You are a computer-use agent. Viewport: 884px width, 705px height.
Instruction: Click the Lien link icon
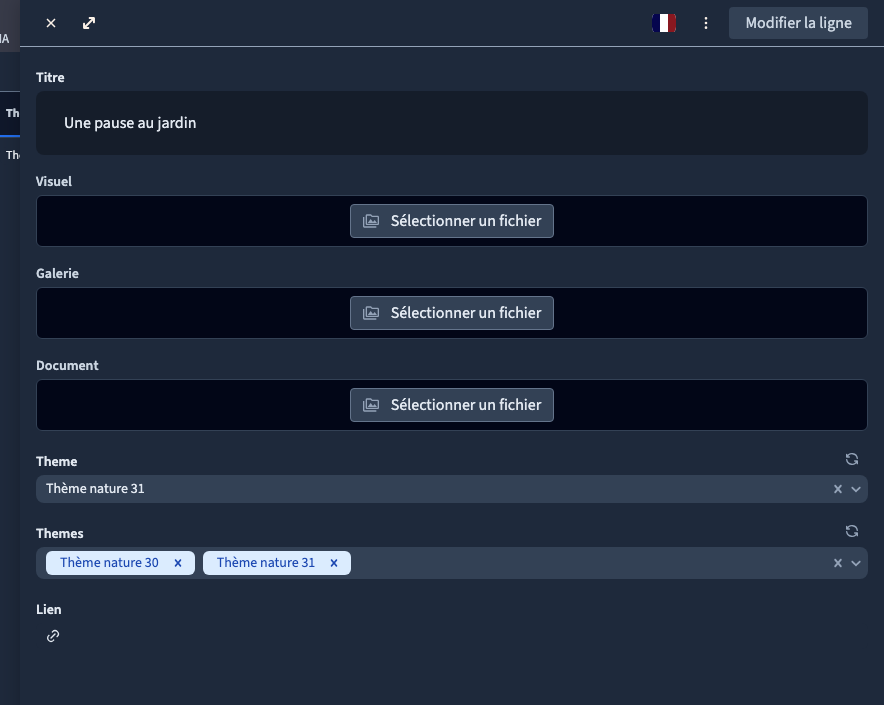(x=53, y=636)
